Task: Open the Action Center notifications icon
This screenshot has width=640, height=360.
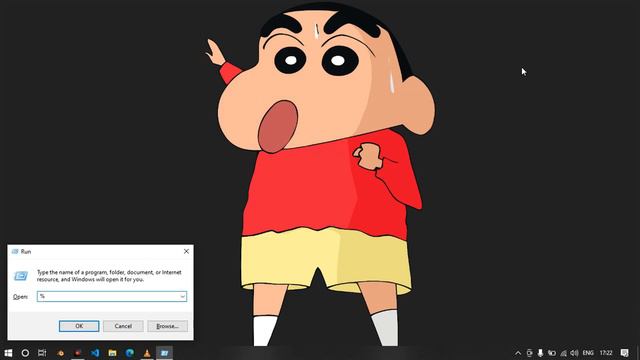Action: (x=624, y=353)
